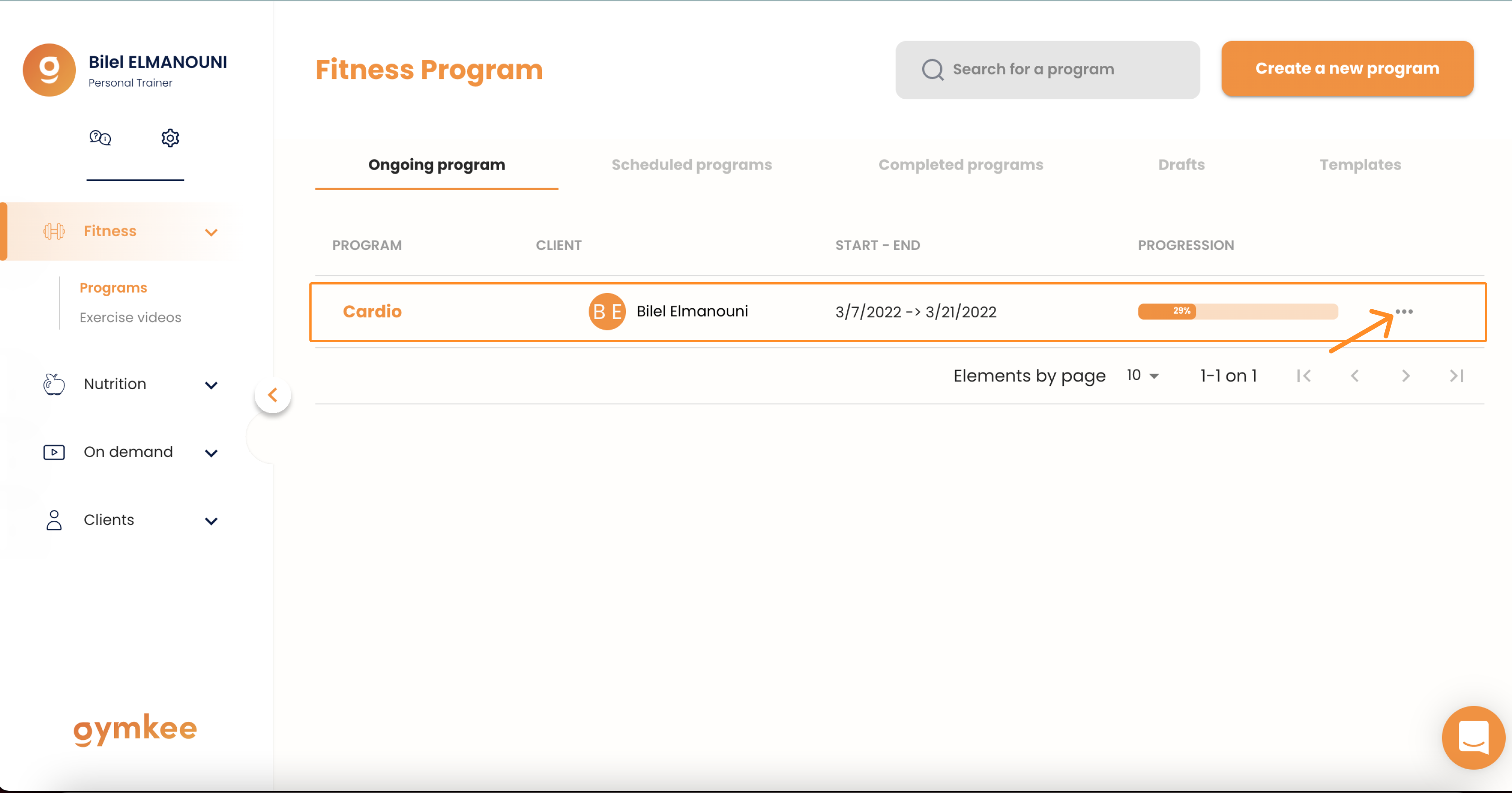Image resolution: width=1512 pixels, height=793 pixels.
Task: Select the On demand sidebar section
Action: click(129, 453)
